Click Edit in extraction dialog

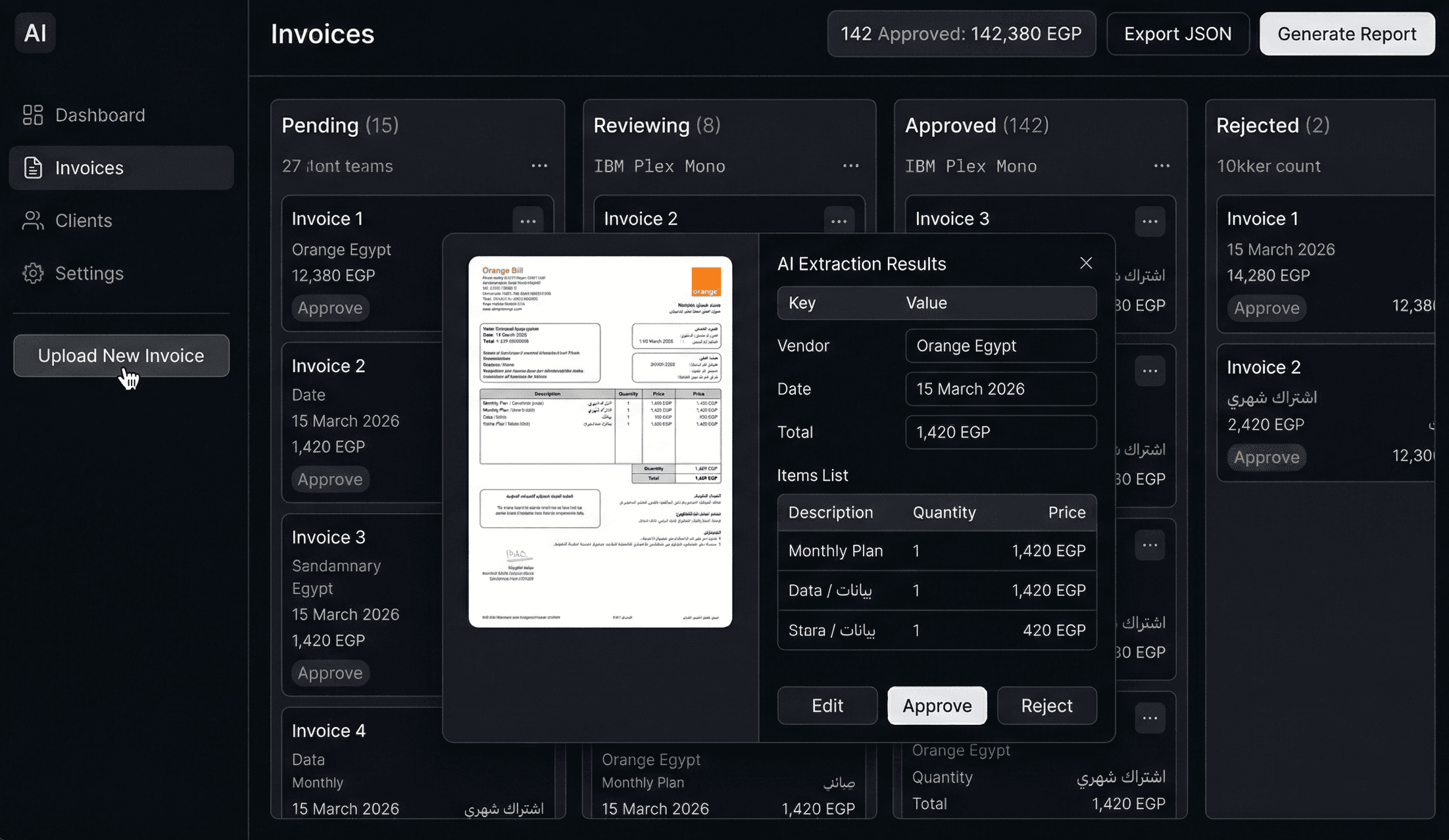coord(827,706)
